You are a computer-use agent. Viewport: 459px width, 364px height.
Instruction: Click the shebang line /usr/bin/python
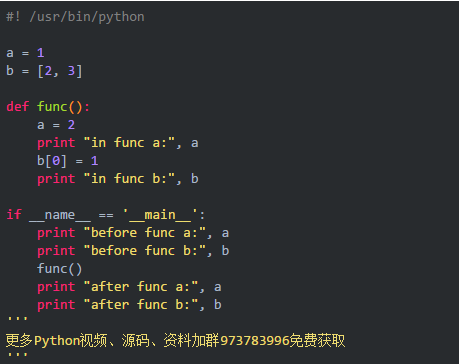(x=75, y=17)
